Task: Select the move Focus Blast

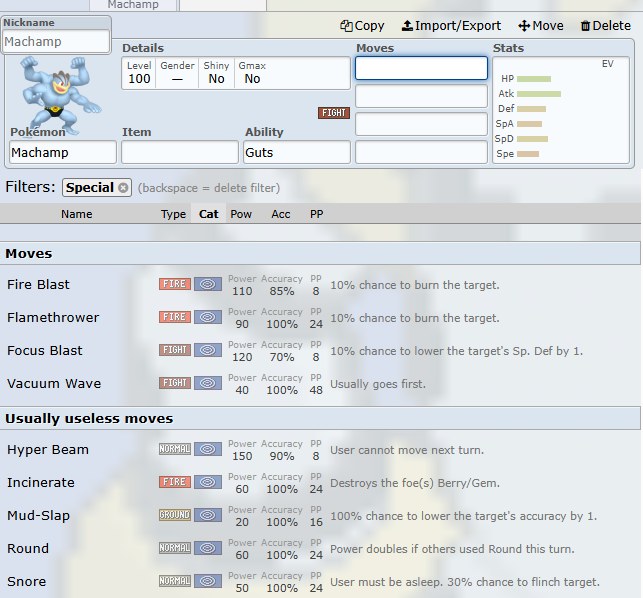Action: [x=320, y=351]
